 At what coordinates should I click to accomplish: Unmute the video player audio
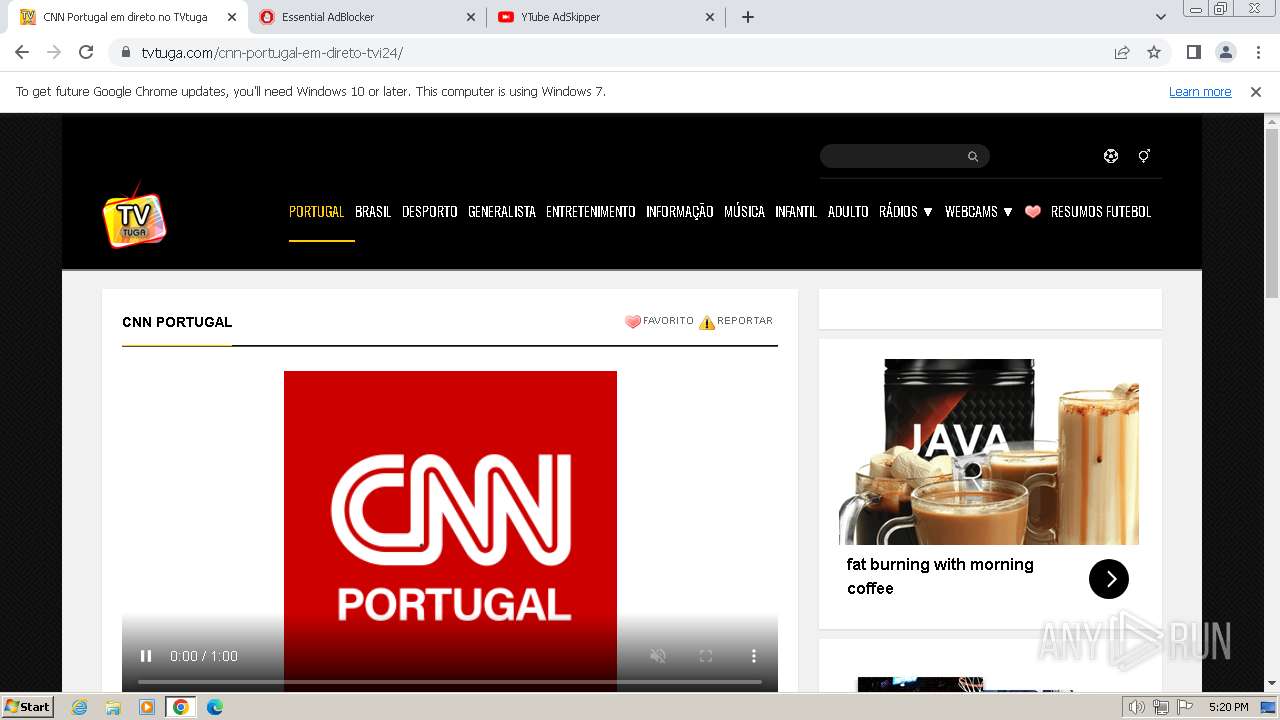658,656
